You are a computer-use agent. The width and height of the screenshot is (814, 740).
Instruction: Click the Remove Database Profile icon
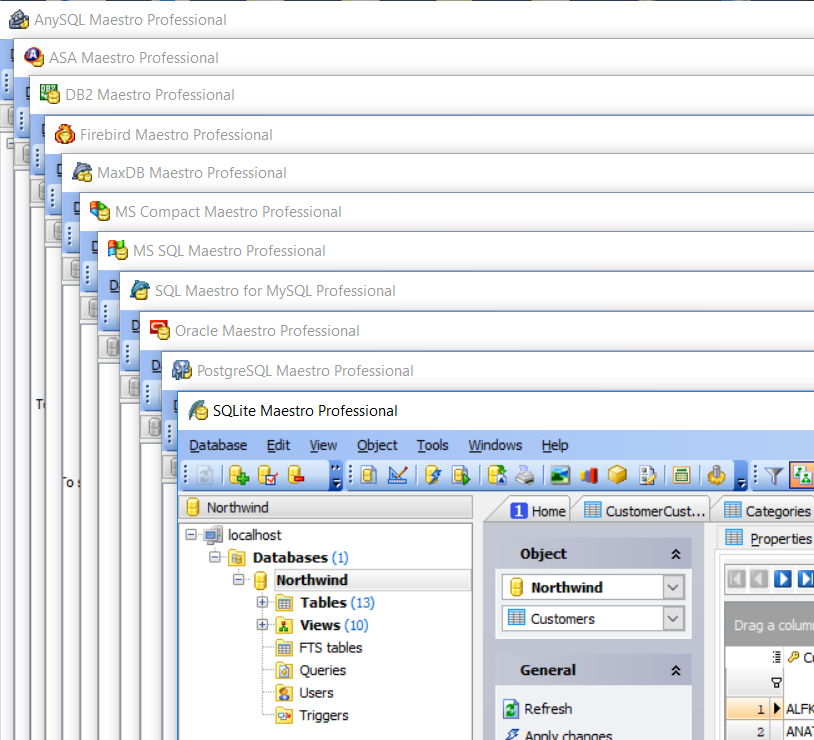pos(296,475)
